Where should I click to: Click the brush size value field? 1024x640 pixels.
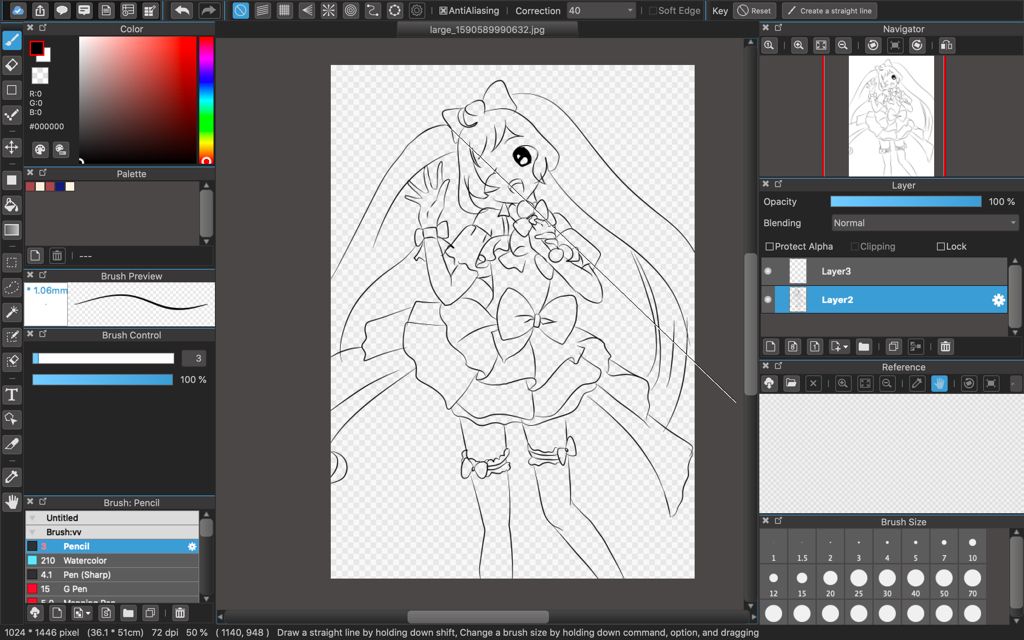pos(193,358)
